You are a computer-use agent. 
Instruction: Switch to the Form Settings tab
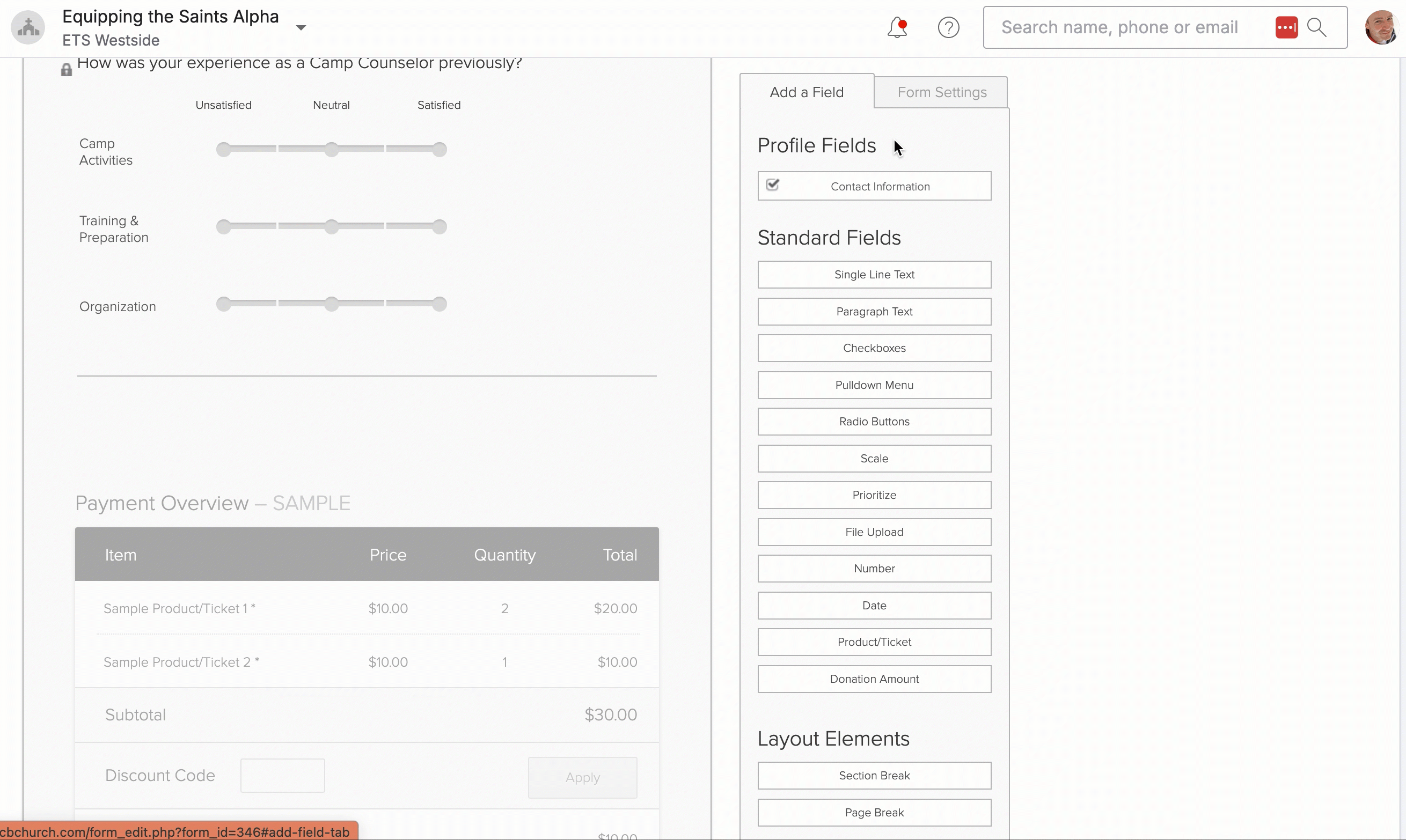click(942, 92)
